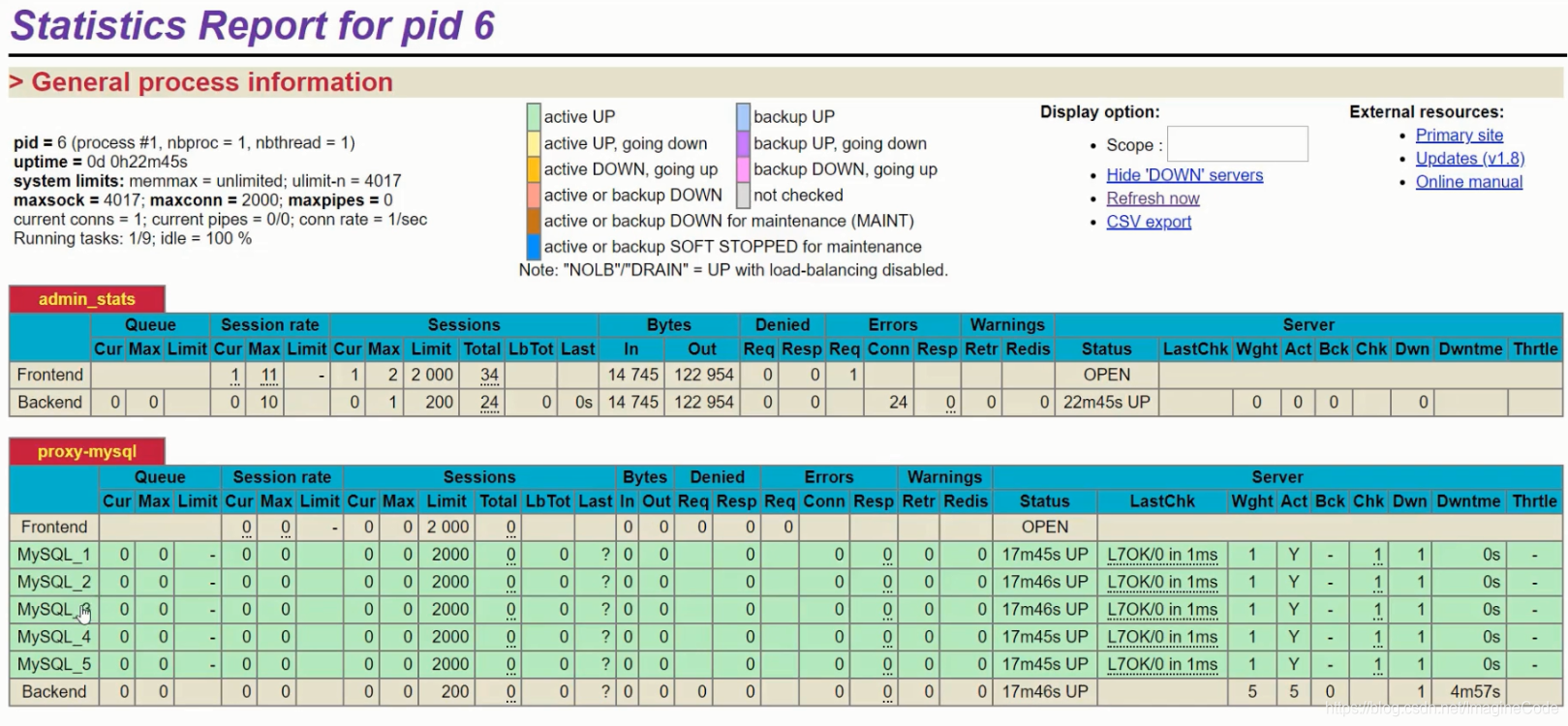The image size is (1568, 726).
Task: Click the uptime value 0d 0h22m45s
Action: pos(138,162)
